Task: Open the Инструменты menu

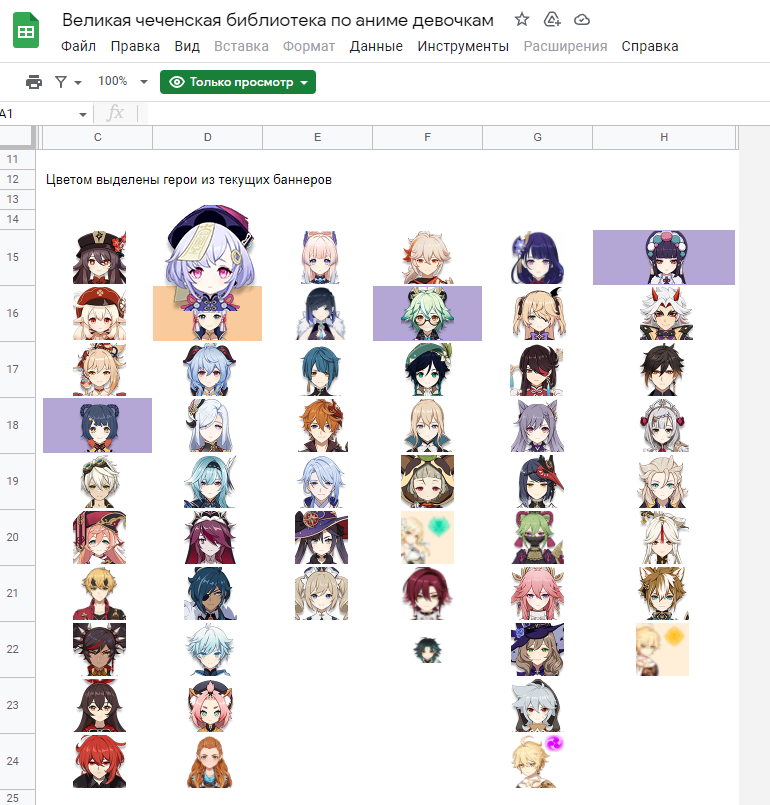Action: pyautogui.click(x=463, y=46)
